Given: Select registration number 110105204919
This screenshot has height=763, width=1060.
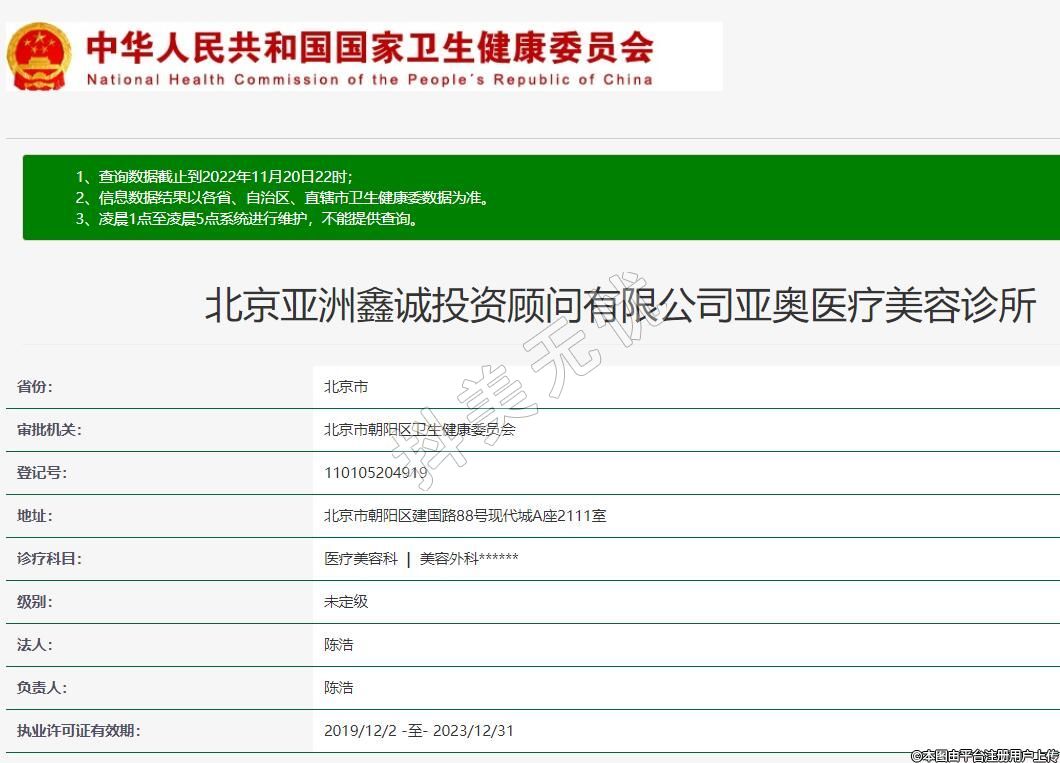Looking at the screenshot, I should [x=375, y=473].
